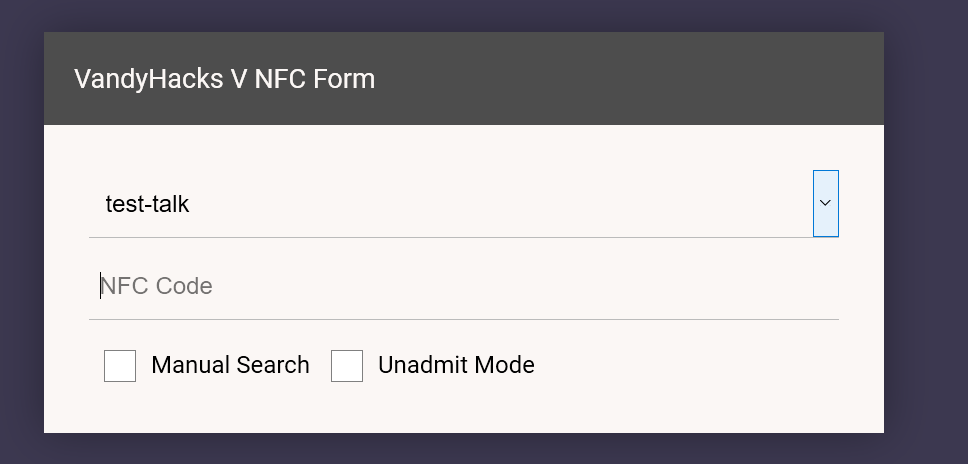Check the square box before Unadmit Mode
This screenshot has width=968, height=464.
347,366
